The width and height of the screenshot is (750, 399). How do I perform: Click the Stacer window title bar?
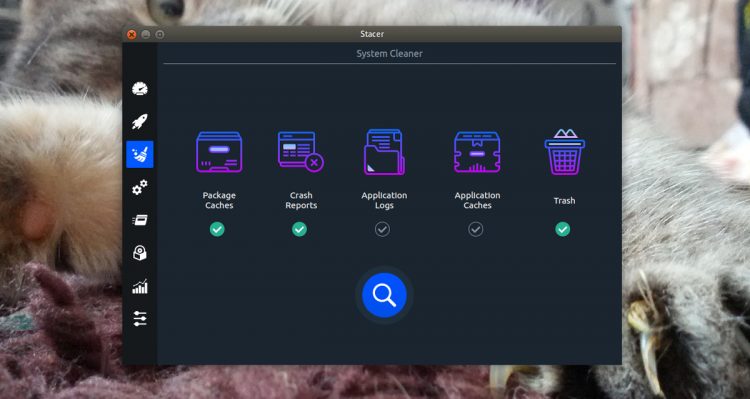372,34
